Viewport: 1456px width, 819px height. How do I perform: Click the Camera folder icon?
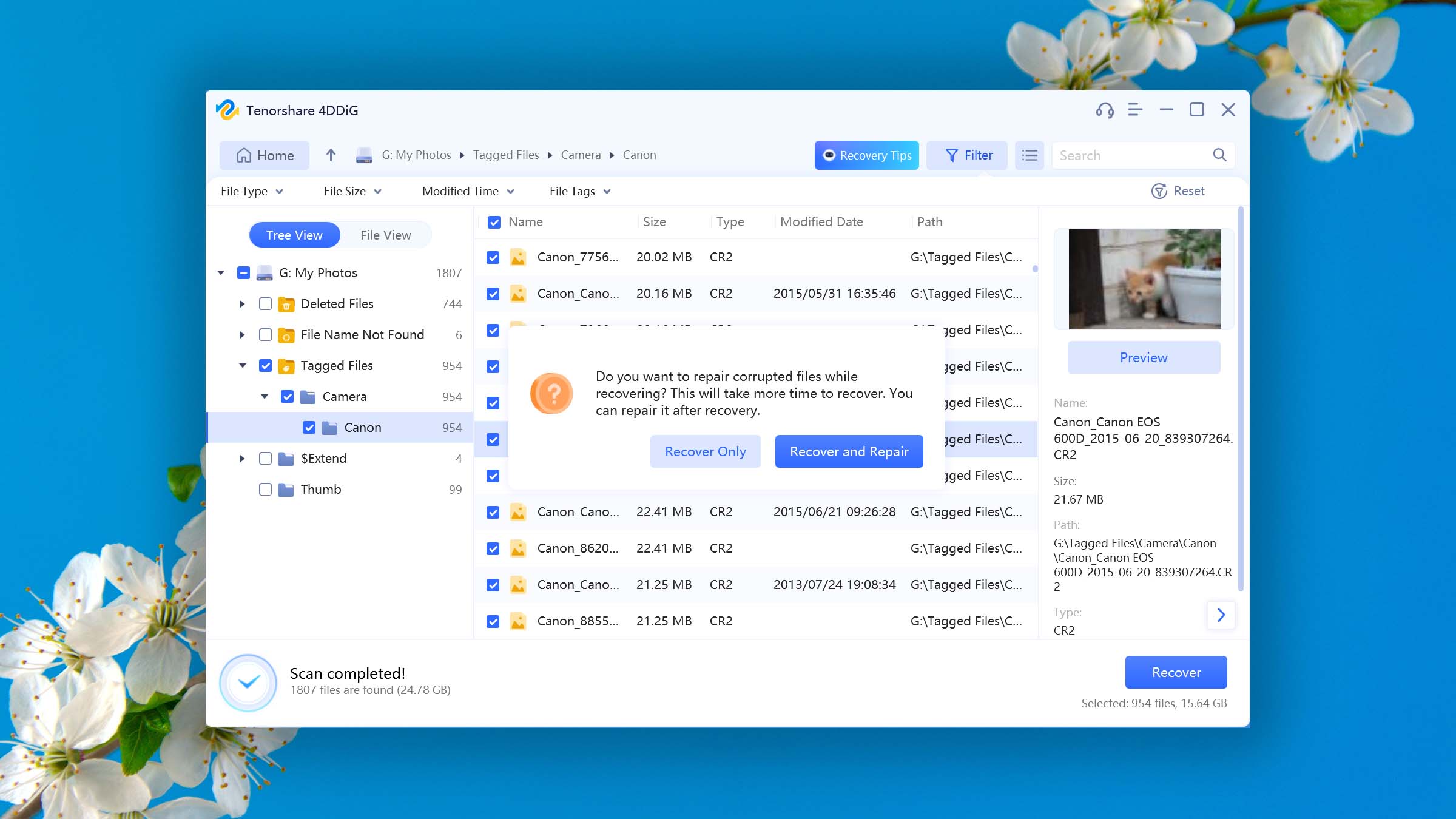(308, 397)
